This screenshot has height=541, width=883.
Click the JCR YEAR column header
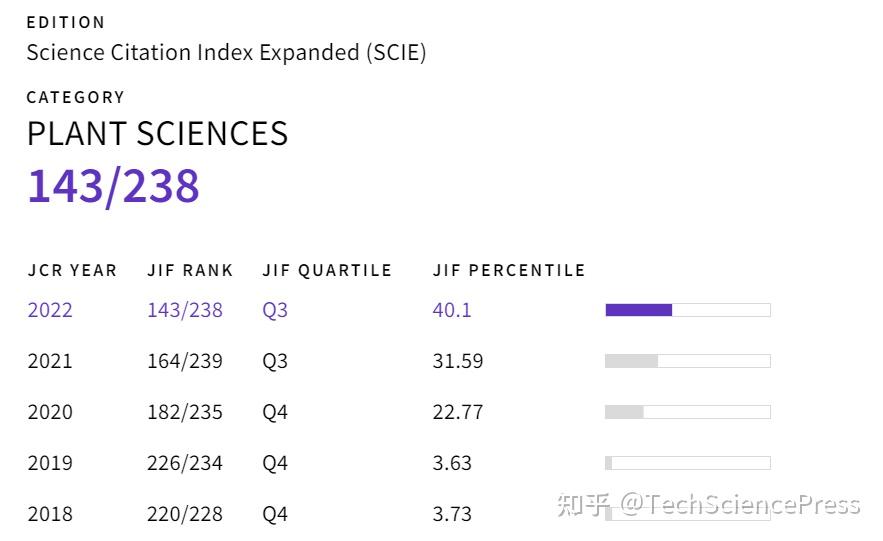coord(72,270)
